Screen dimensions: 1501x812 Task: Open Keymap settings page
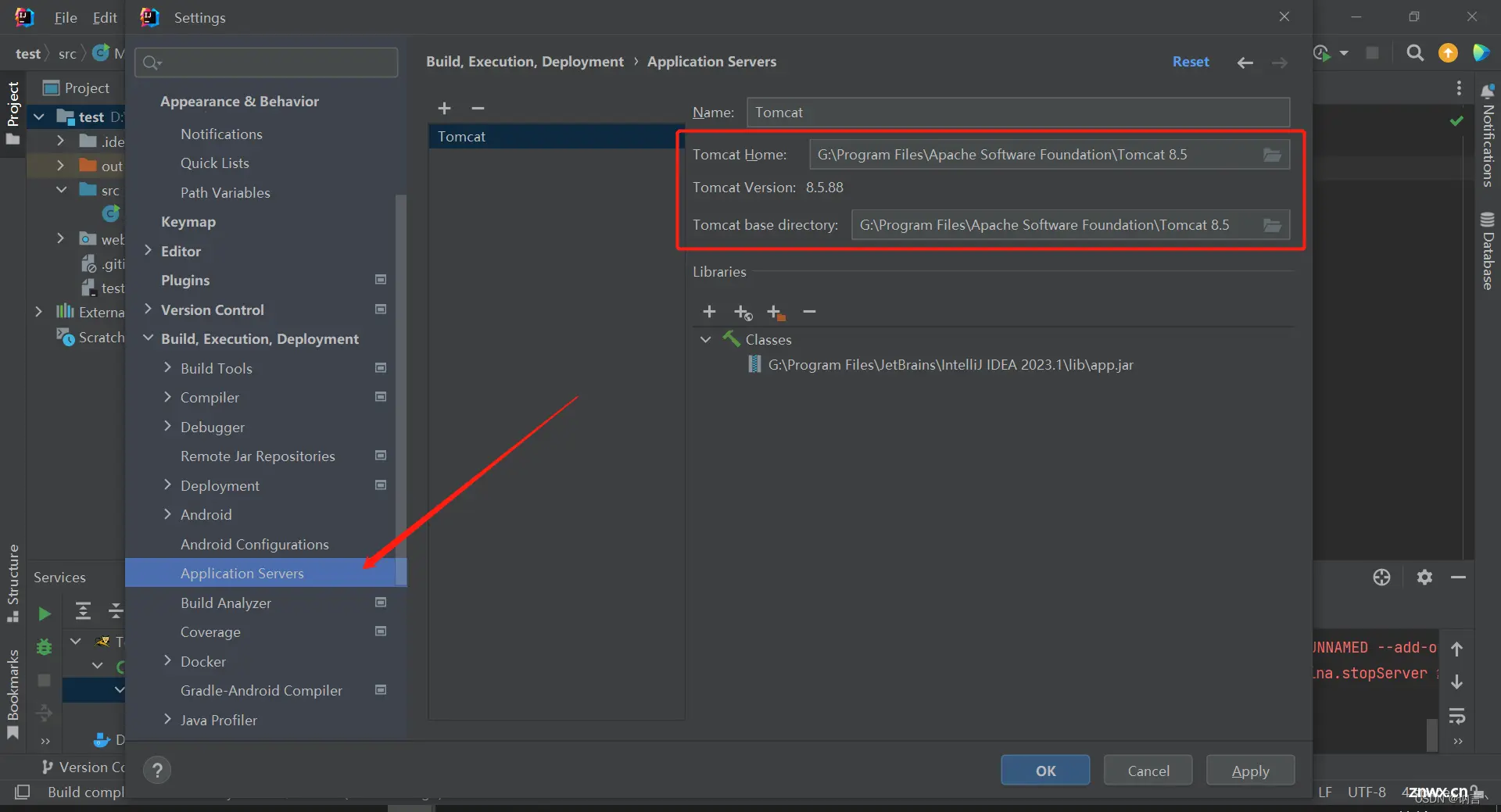click(x=188, y=222)
